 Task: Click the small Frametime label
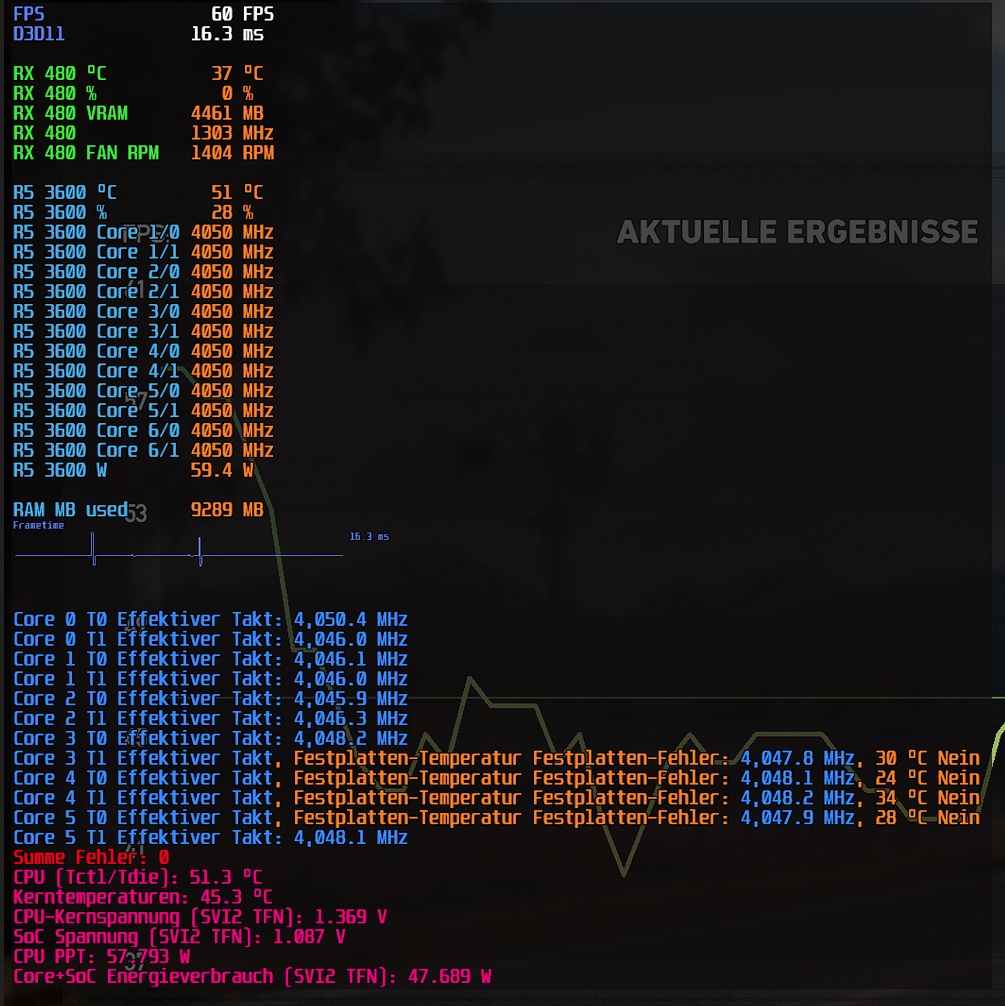pos(39,525)
